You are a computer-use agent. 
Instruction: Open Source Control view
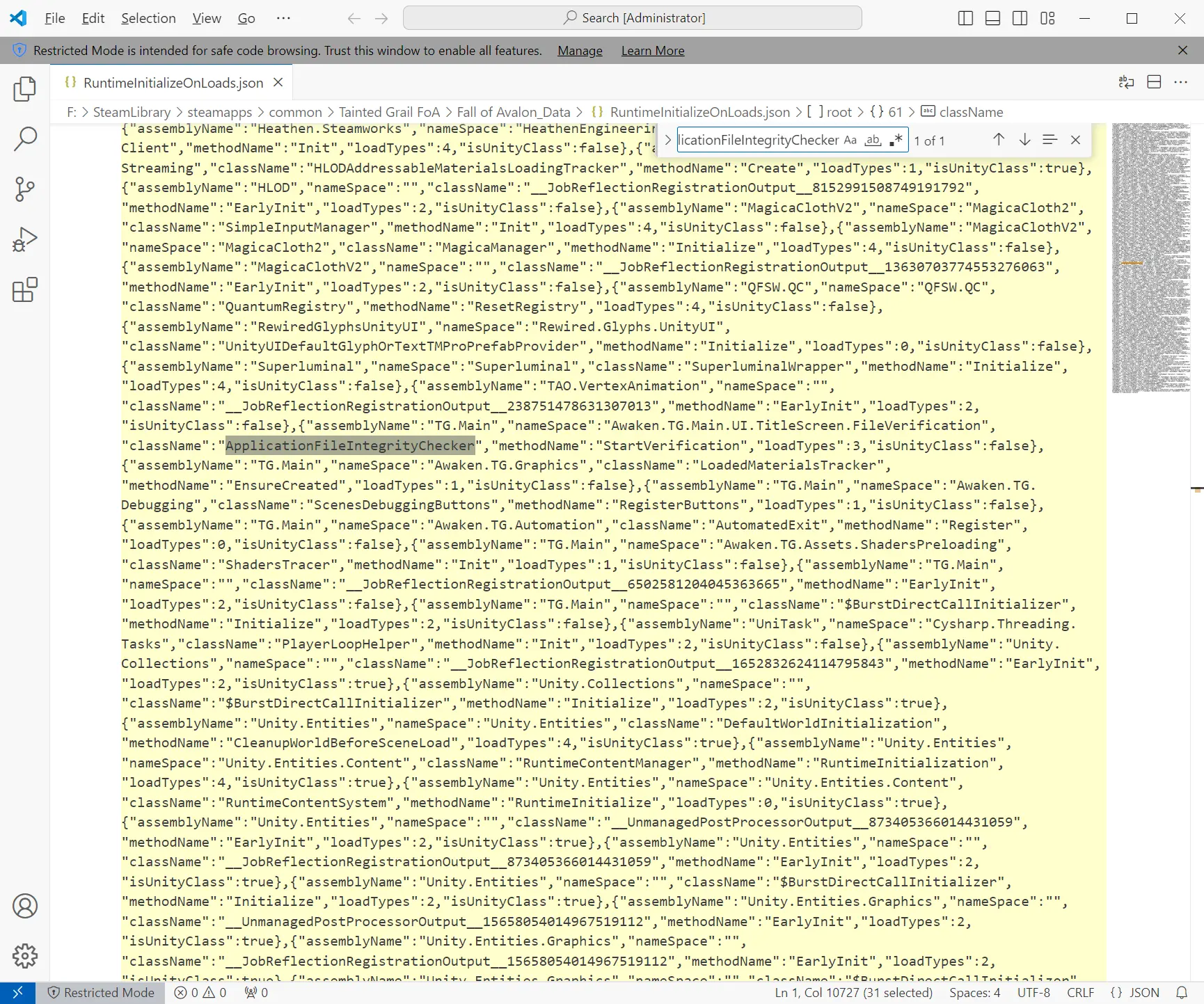tap(25, 189)
